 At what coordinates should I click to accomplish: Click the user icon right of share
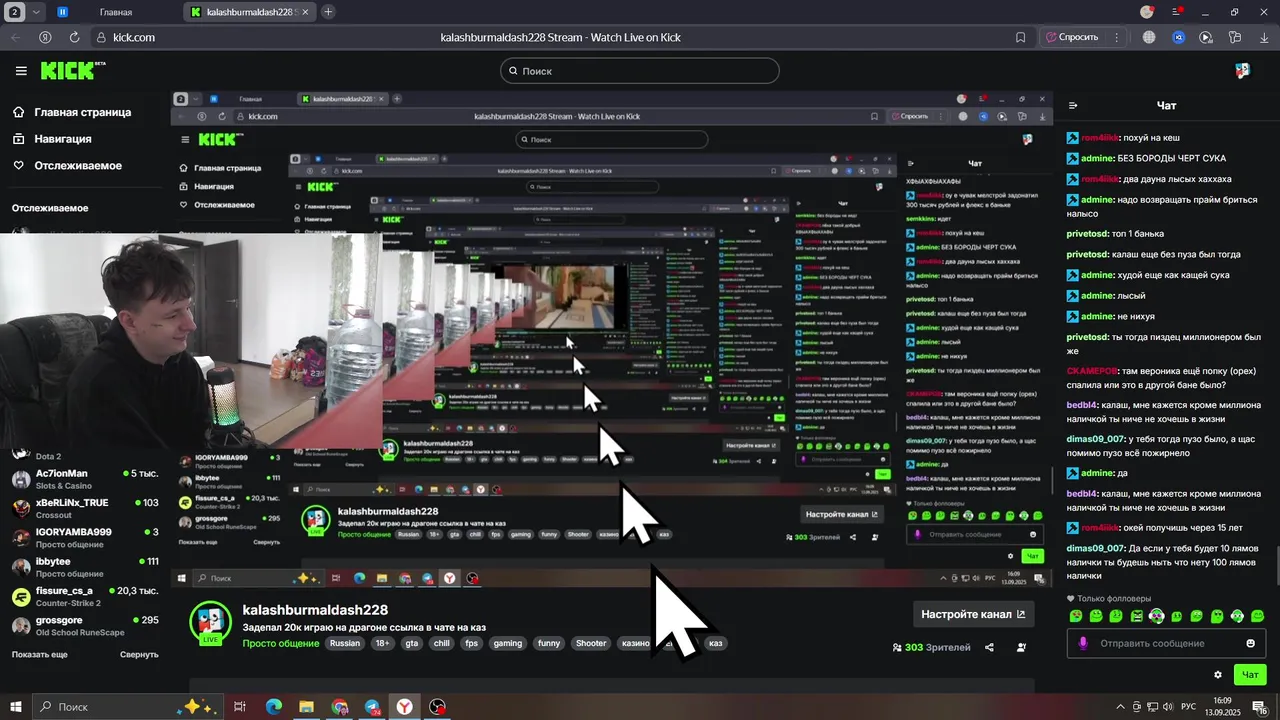pos(1021,647)
